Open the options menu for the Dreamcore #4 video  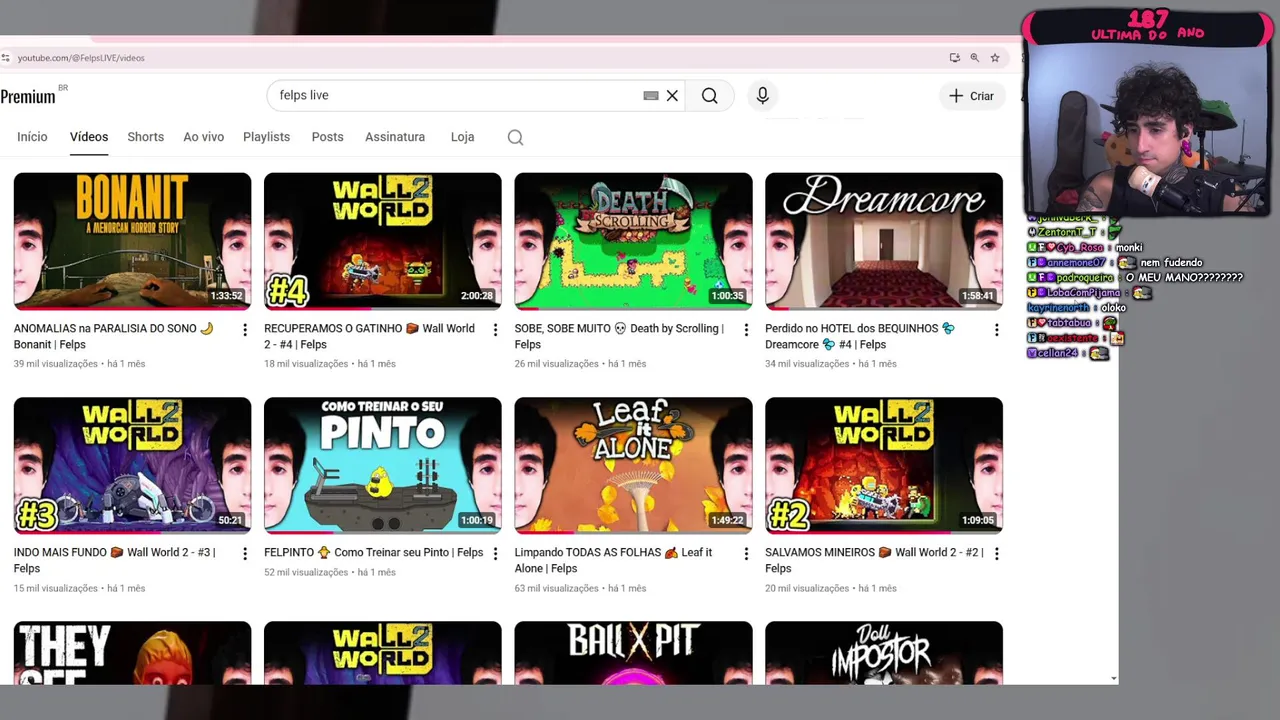(996, 330)
